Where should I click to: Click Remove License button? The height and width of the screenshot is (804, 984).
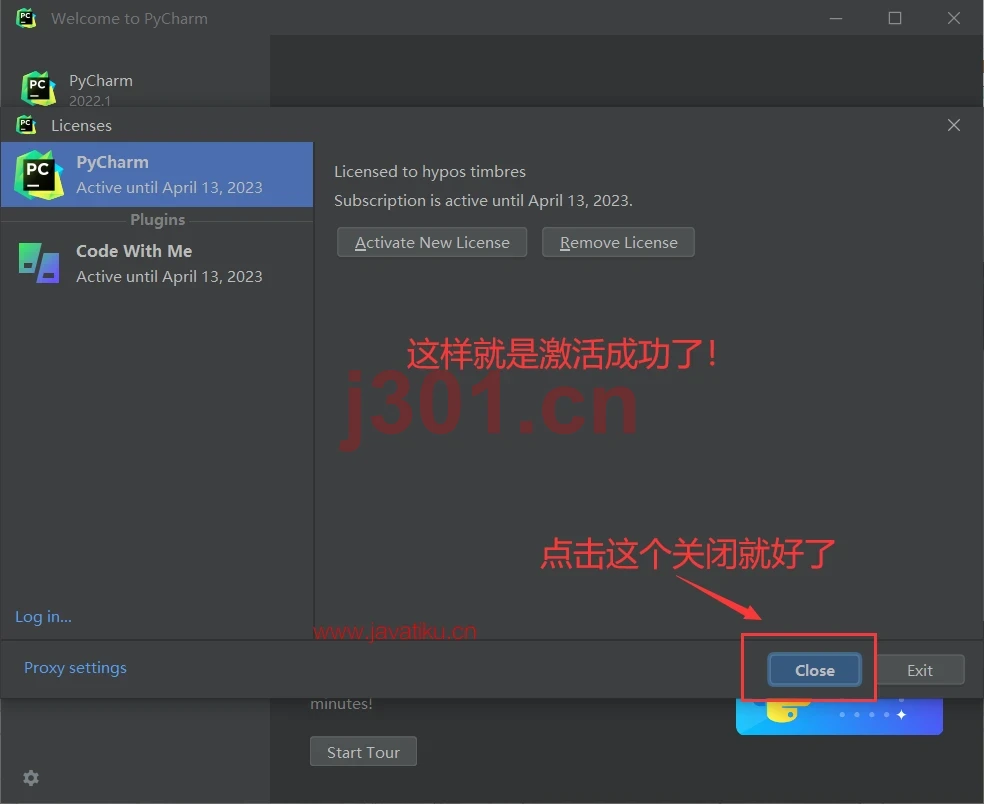618,242
